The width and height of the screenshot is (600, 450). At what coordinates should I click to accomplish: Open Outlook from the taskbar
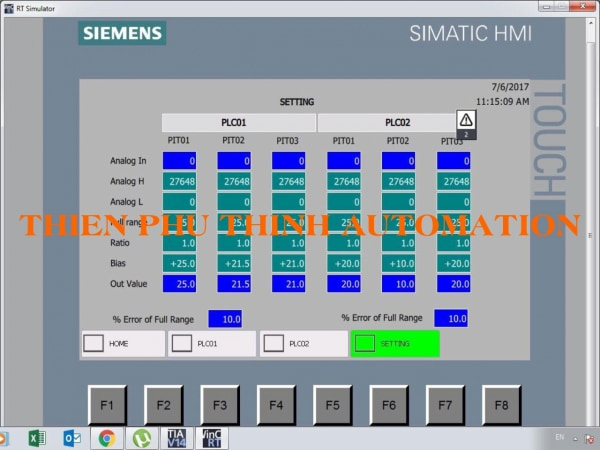click(x=72, y=438)
